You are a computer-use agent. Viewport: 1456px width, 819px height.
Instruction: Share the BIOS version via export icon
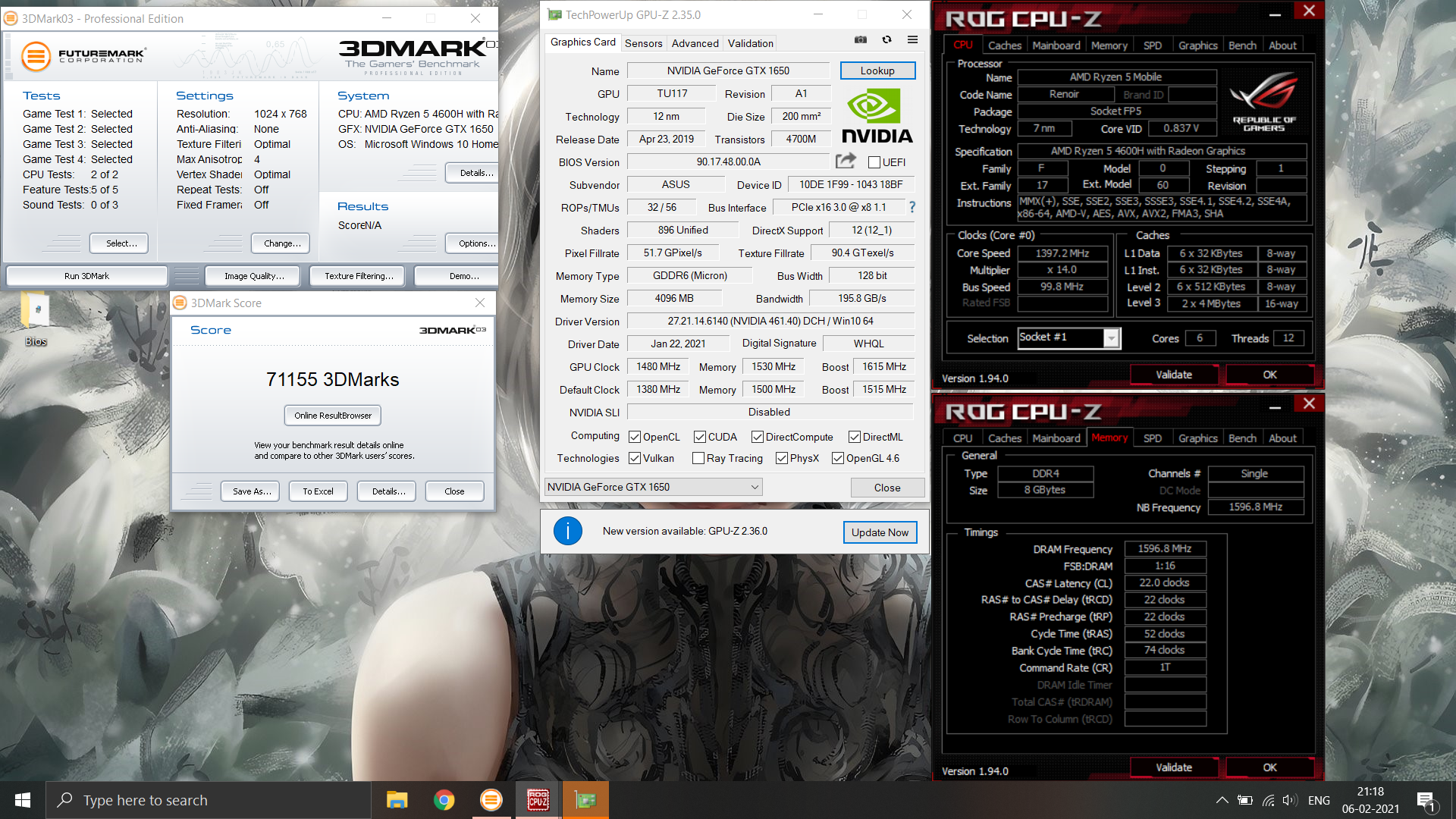tap(846, 161)
